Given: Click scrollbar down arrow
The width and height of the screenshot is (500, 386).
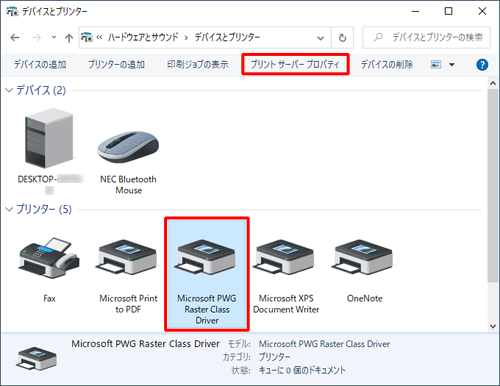Looking at the screenshot, I should (493, 326).
